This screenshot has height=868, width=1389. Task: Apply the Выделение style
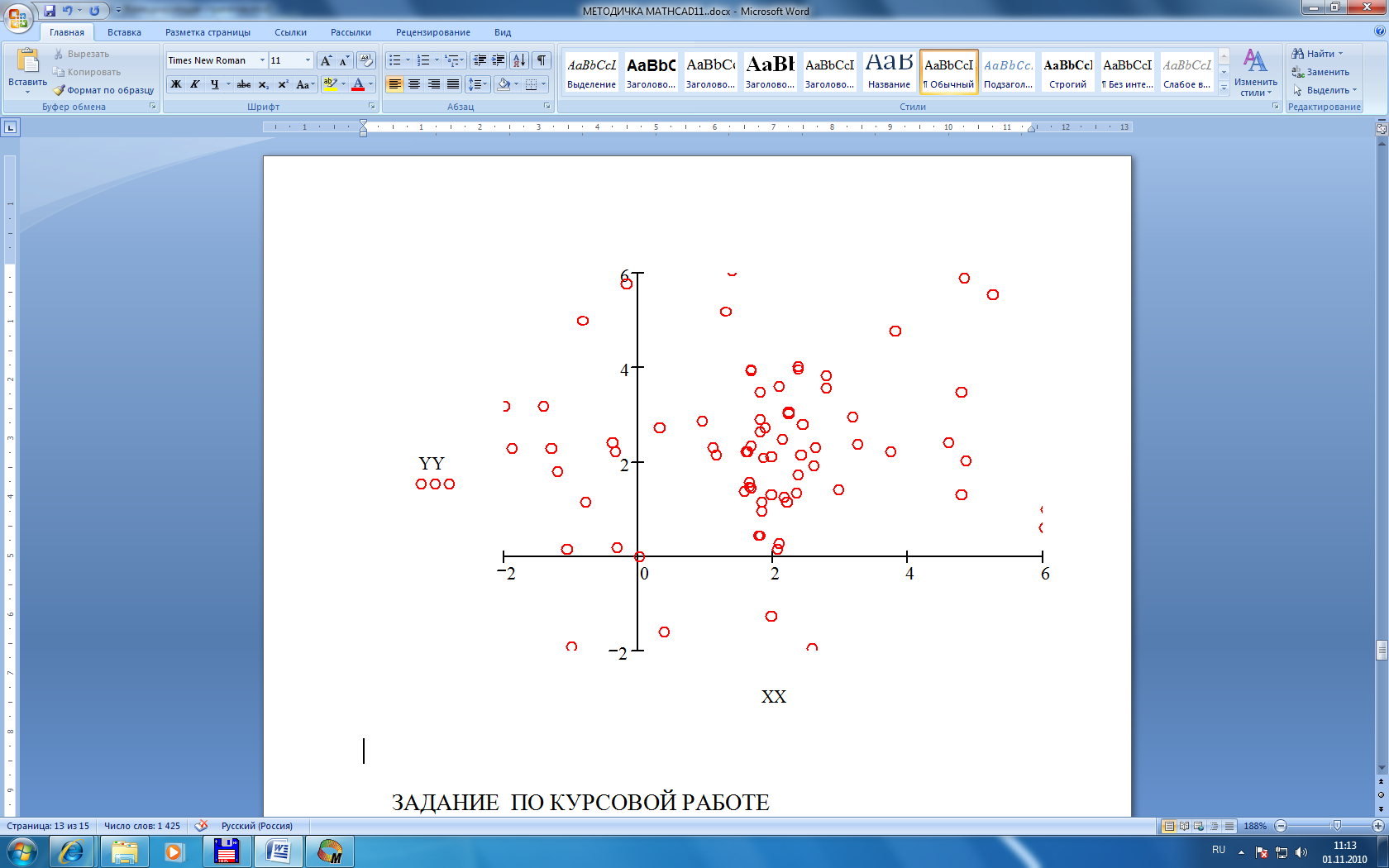(x=592, y=72)
